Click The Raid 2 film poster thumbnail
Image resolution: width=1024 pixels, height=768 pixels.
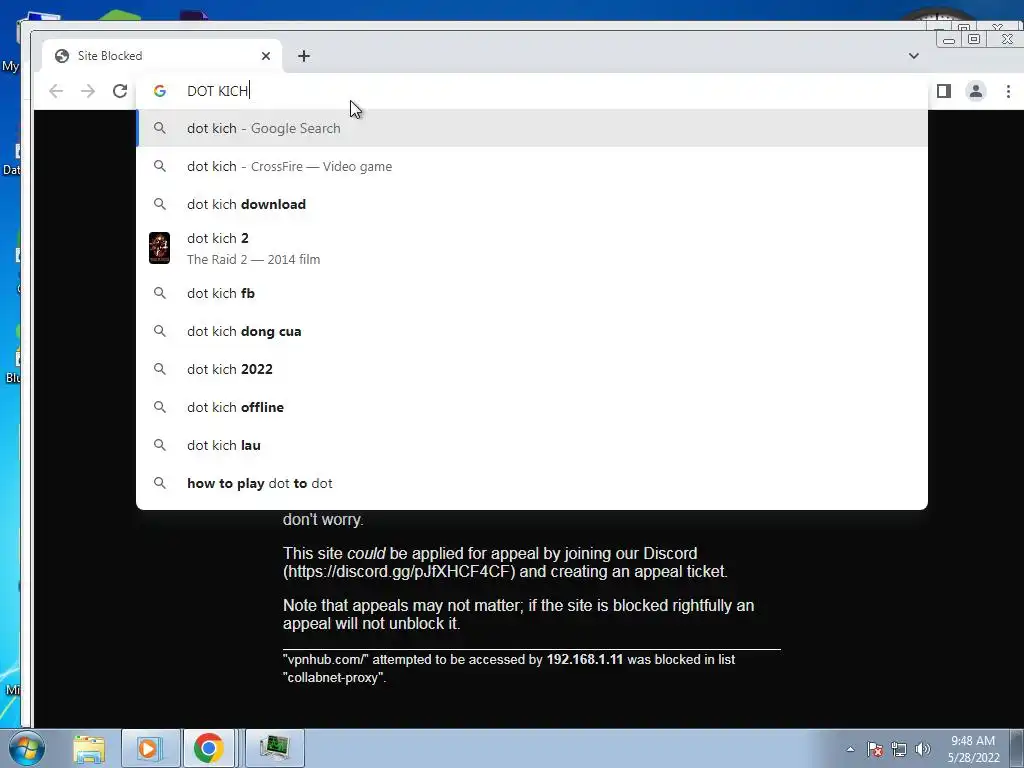coord(159,248)
